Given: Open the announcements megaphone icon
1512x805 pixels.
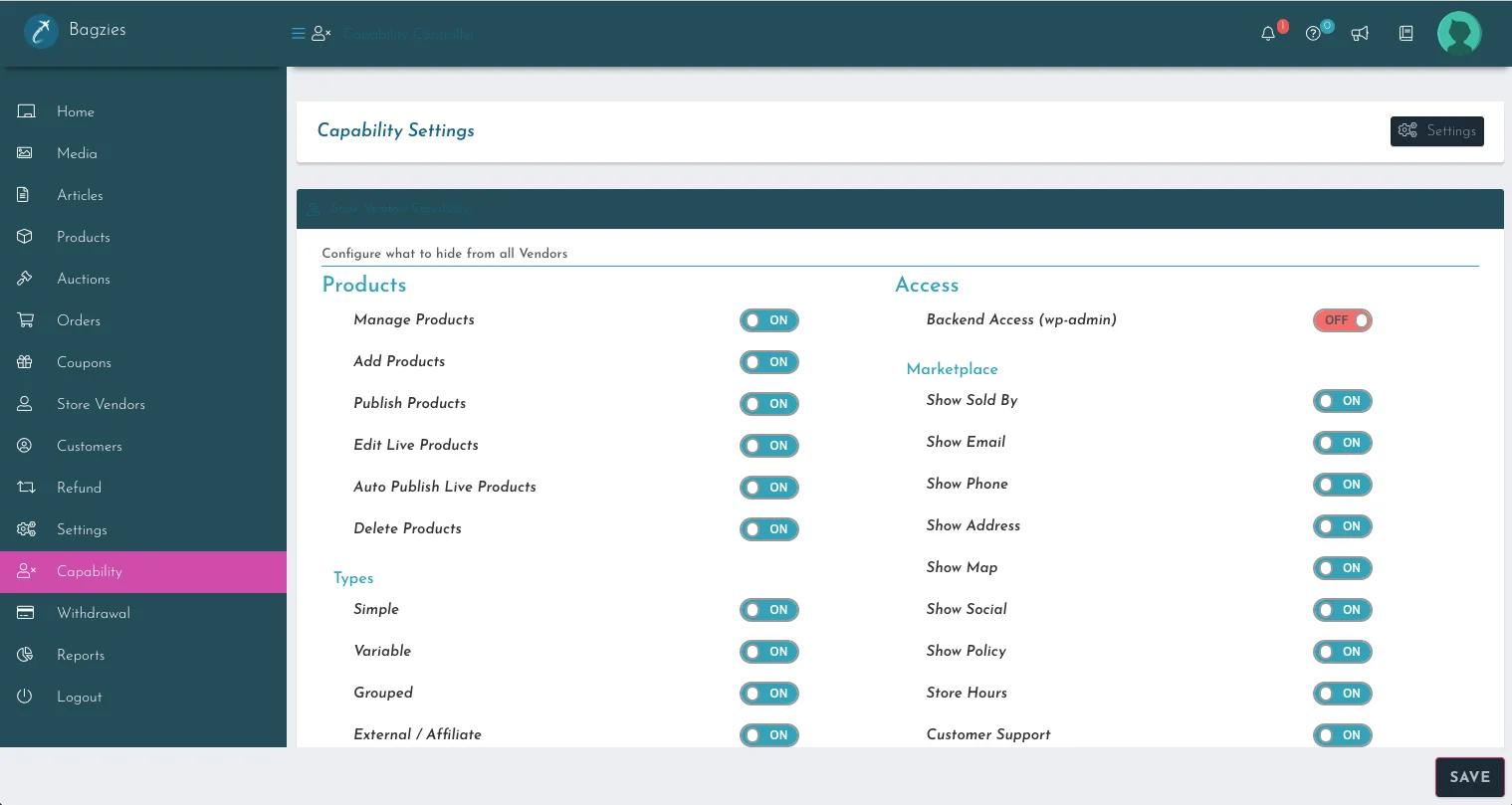Looking at the screenshot, I should click(x=1360, y=34).
